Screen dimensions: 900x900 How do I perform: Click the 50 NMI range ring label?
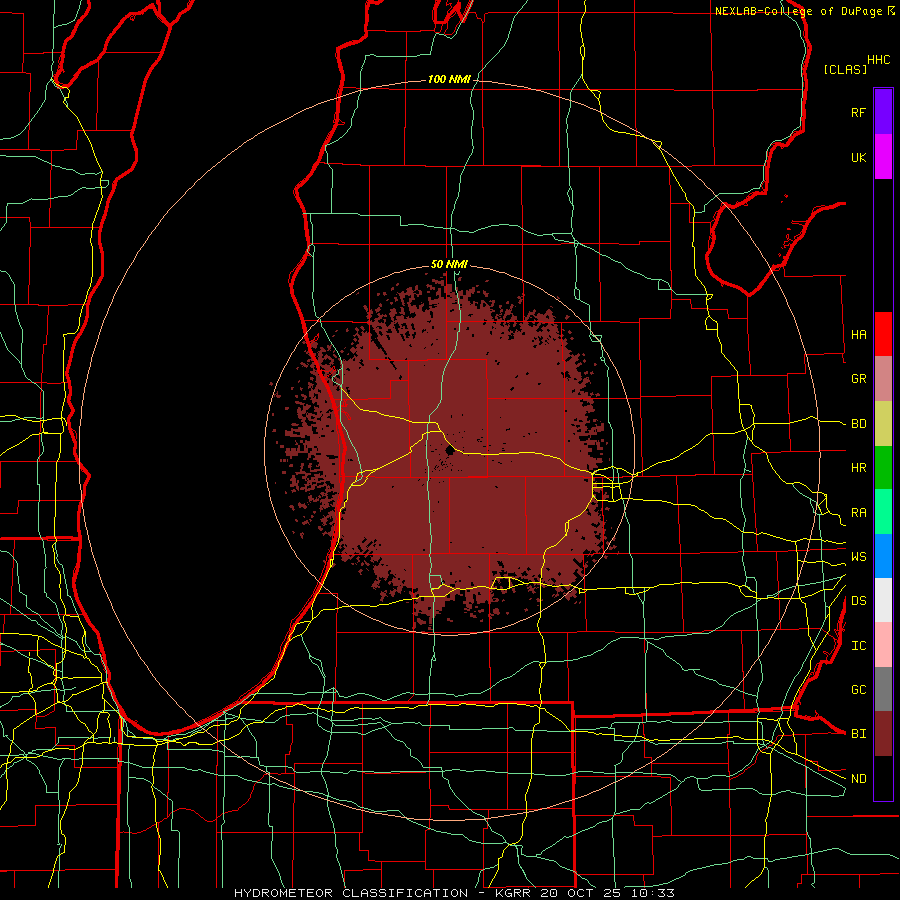[449, 264]
